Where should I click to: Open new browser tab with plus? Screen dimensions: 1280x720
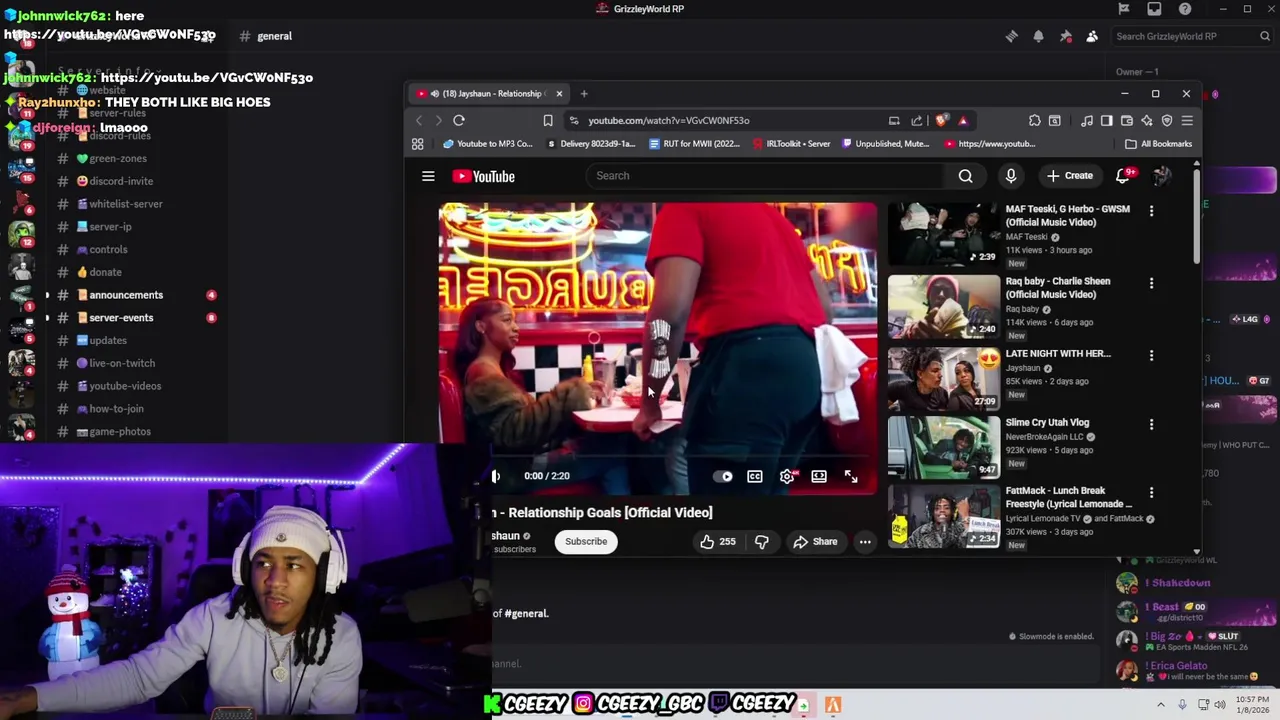point(585,93)
